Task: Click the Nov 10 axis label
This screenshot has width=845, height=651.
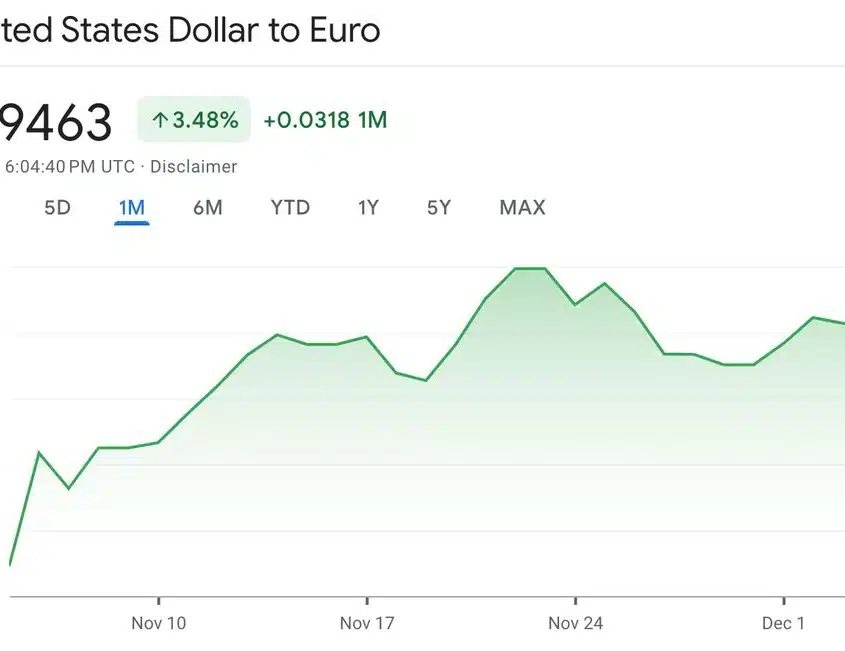Action: [158, 623]
